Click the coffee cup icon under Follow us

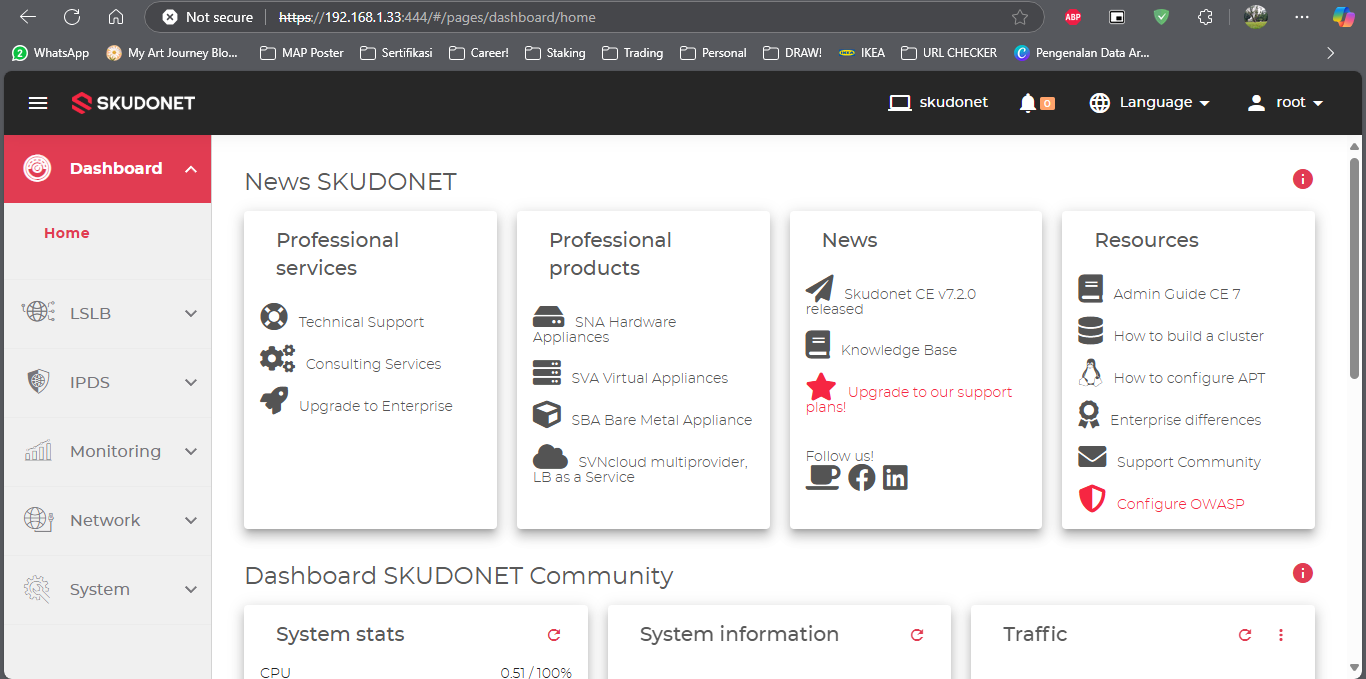pyautogui.click(x=823, y=478)
